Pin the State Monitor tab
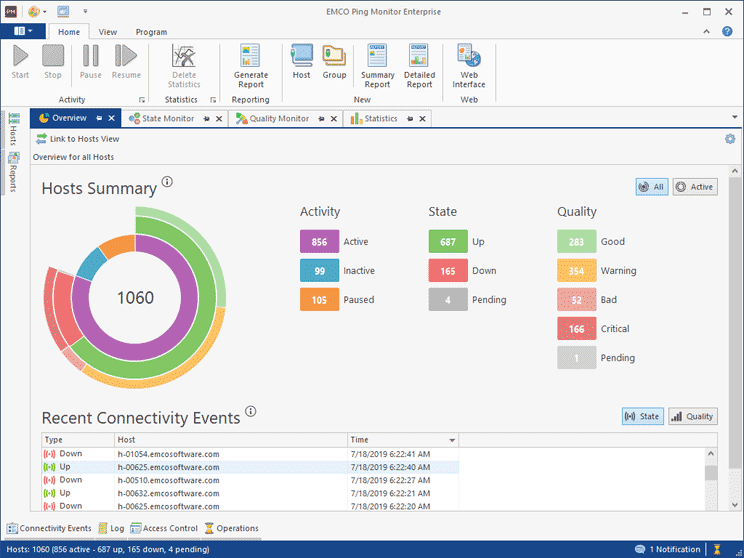 [207, 119]
